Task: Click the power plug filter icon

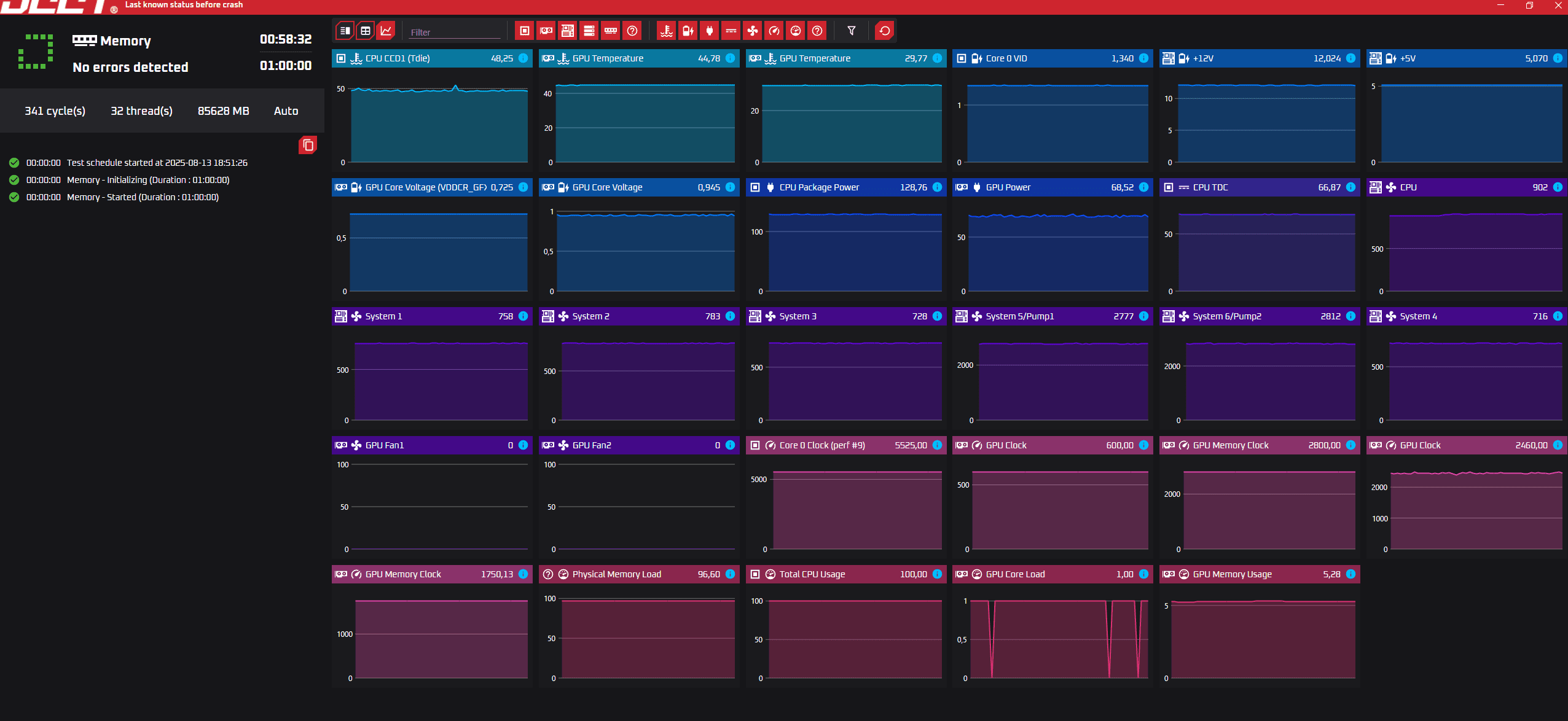Action: (709, 31)
